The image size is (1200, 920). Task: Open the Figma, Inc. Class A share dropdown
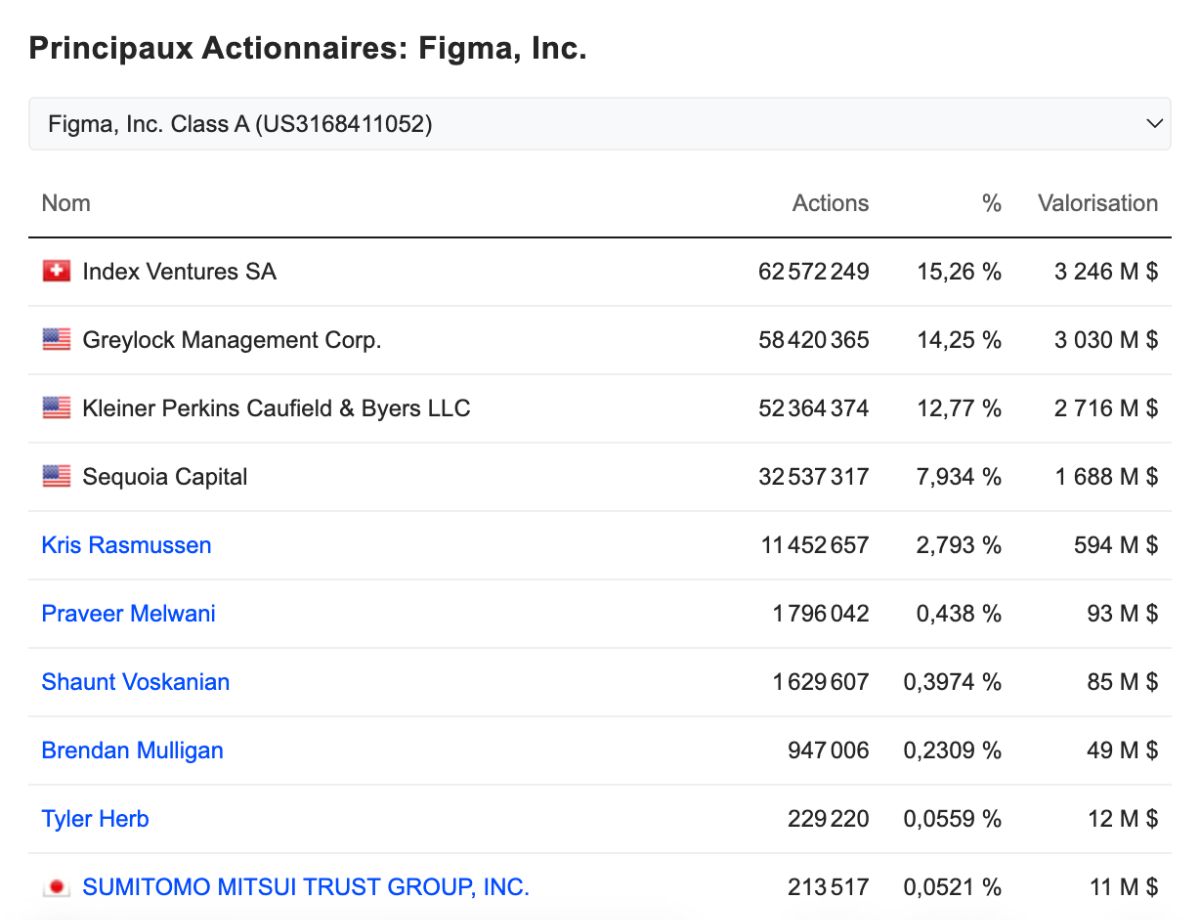(600, 124)
